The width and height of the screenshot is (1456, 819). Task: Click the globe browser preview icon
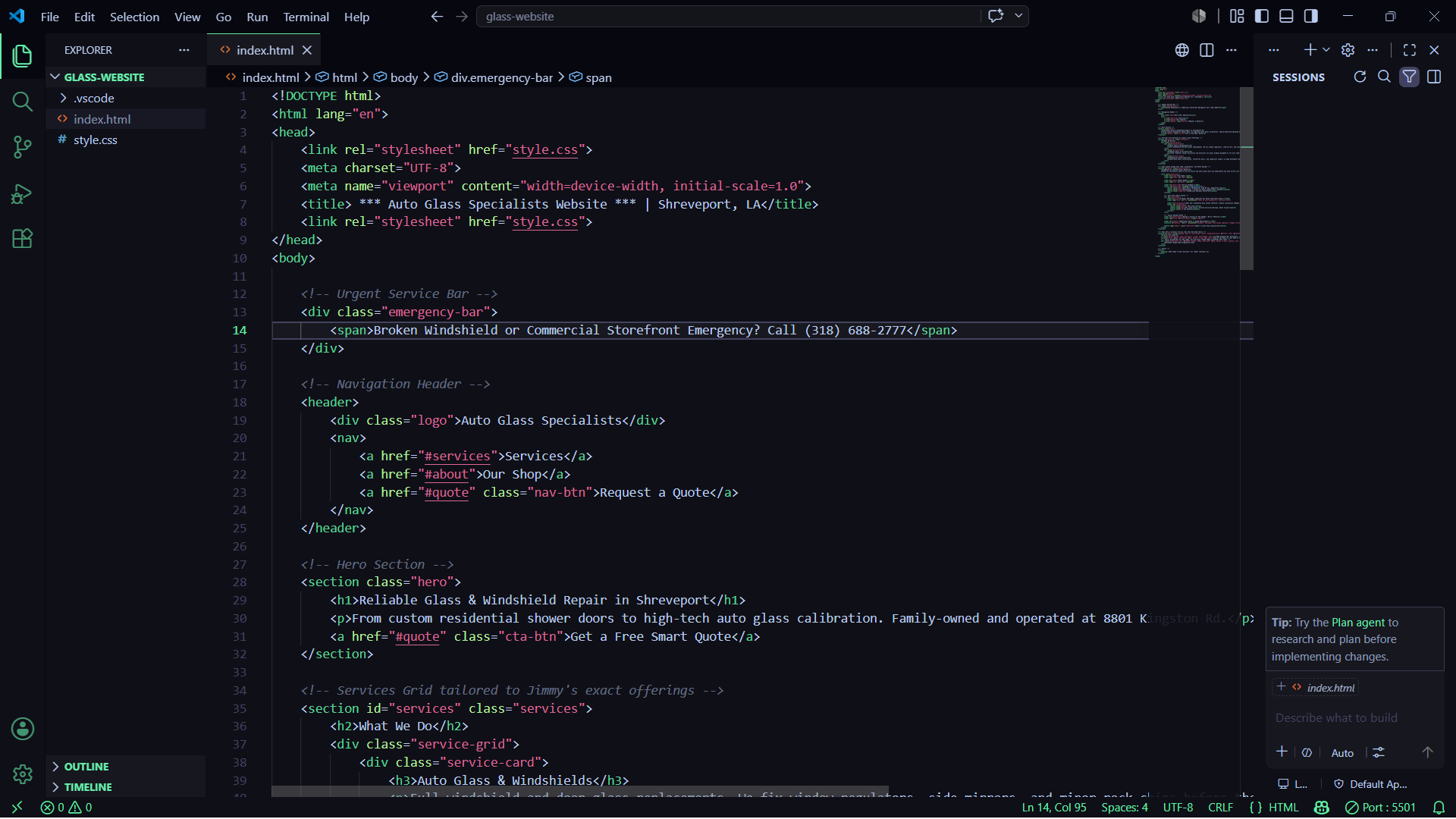(1182, 50)
